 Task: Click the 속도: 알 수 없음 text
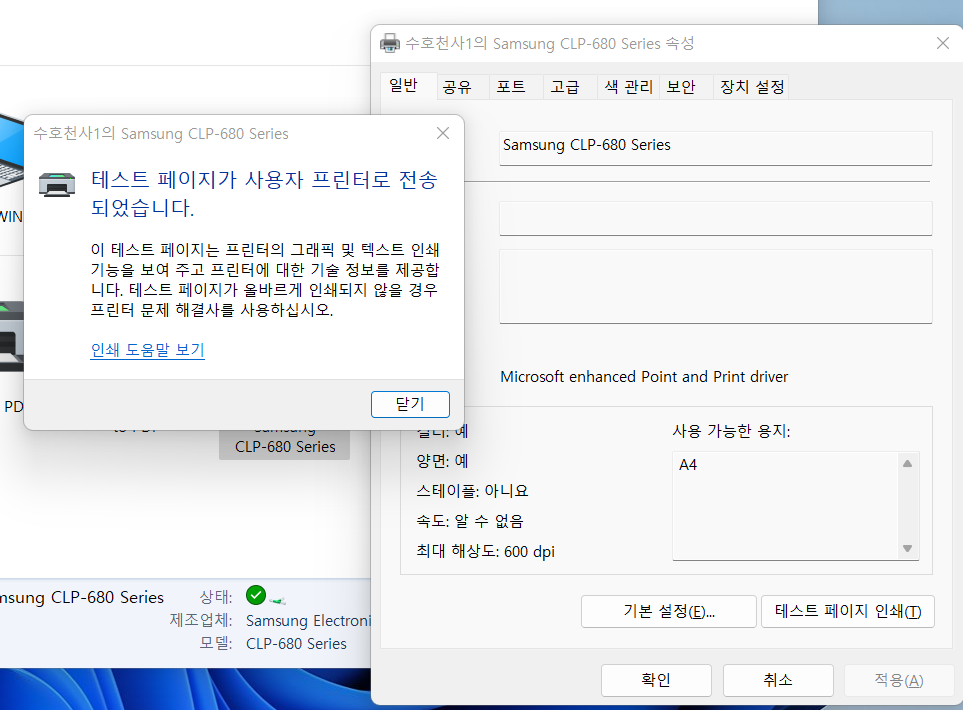tap(470, 521)
